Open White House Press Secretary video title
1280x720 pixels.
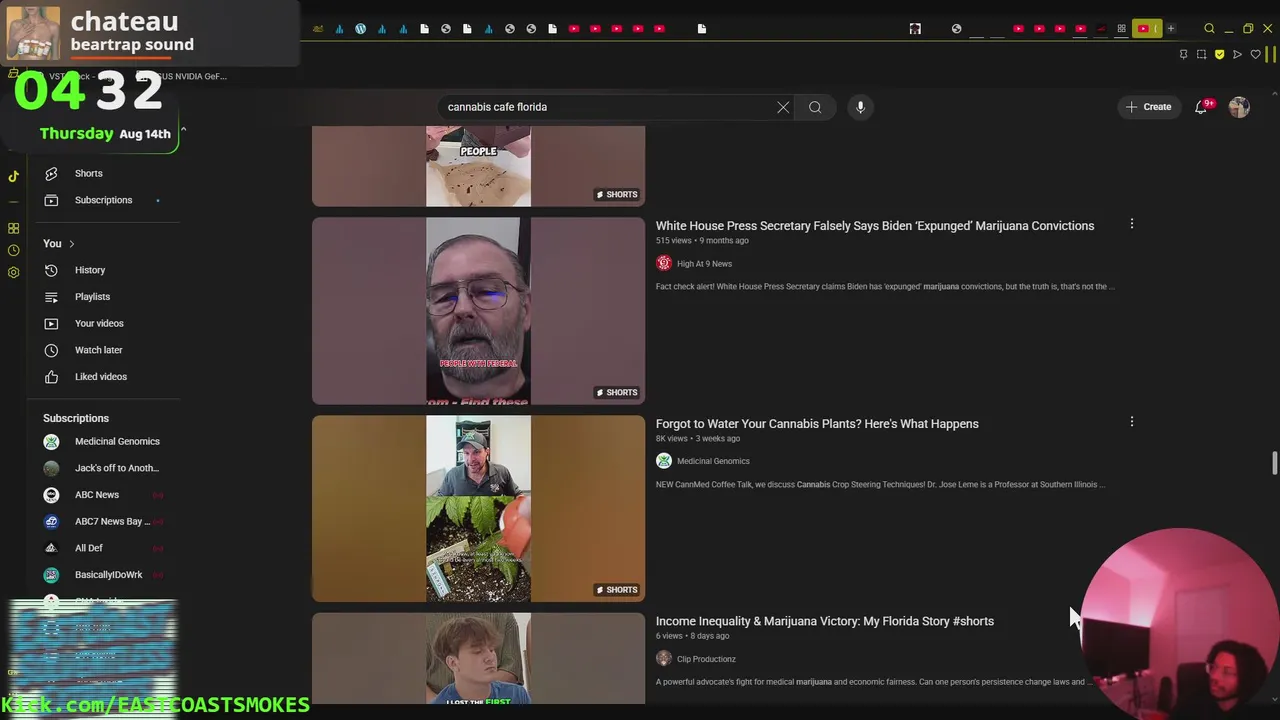pyautogui.click(x=875, y=226)
